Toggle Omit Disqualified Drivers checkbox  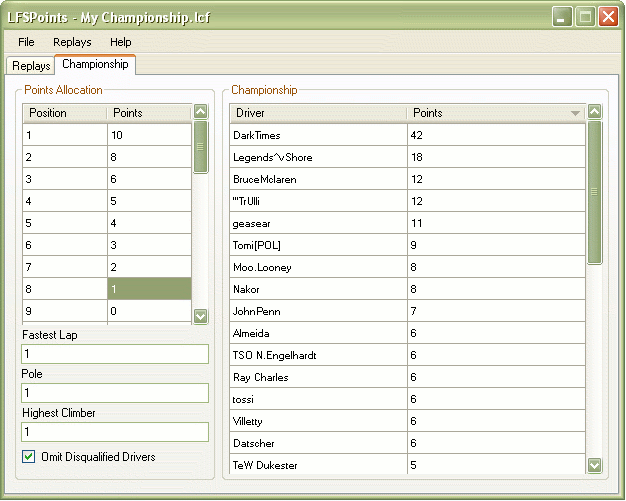28,456
